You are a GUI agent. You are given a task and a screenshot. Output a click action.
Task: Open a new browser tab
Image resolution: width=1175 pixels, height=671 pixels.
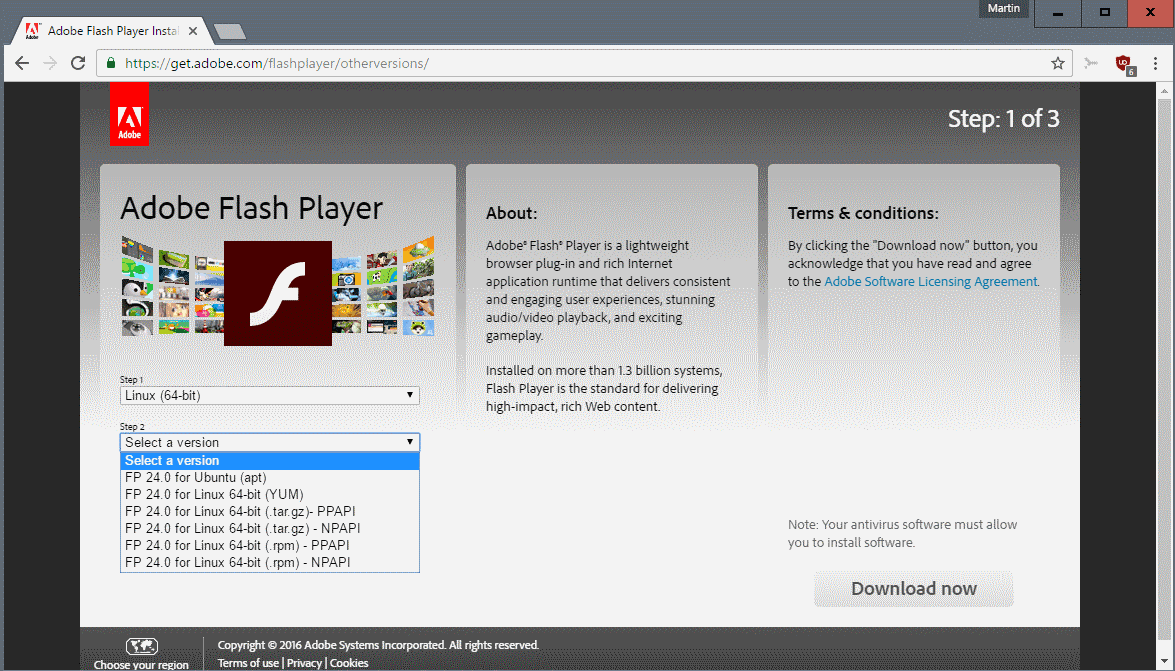(230, 30)
